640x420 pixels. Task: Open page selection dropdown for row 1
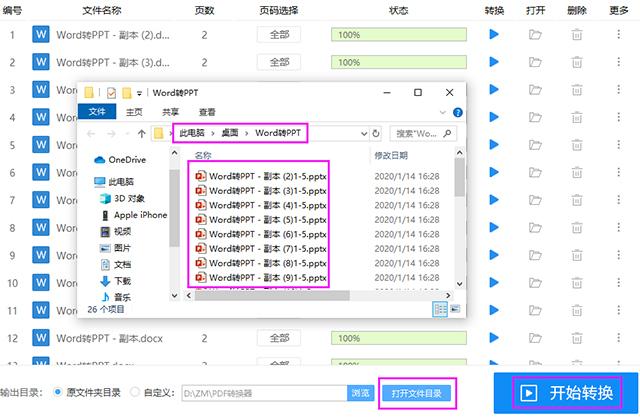pyautogui.click(x=279, y=35)
